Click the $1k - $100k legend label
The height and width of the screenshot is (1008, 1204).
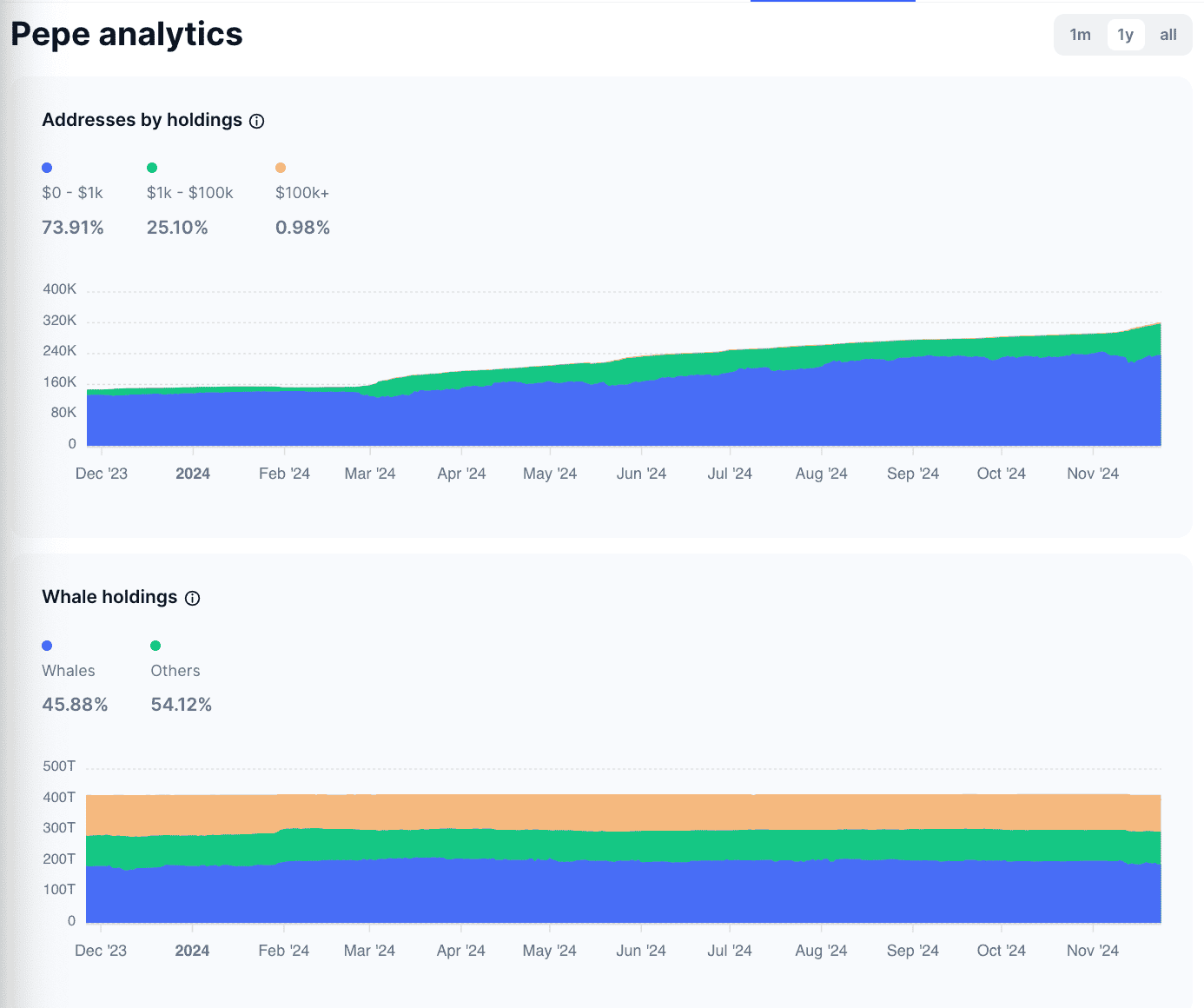(x=190, y=193)
